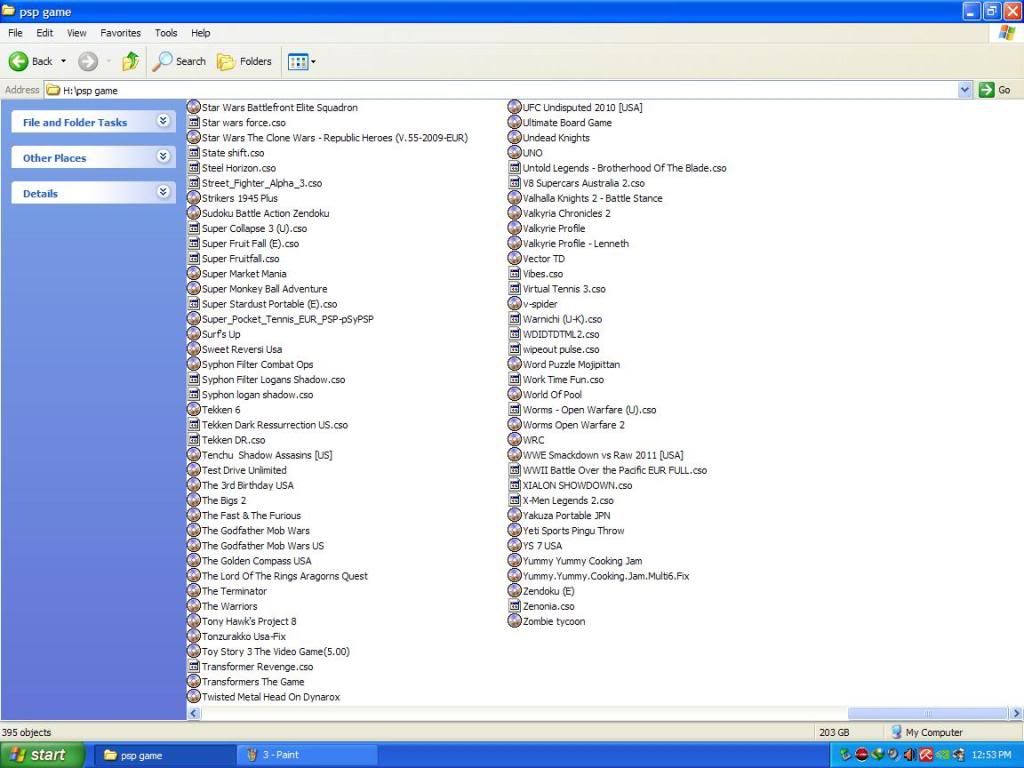The image size is (1024, 768).
Task: Click the Views grid icon
Action: click(298, 61)
